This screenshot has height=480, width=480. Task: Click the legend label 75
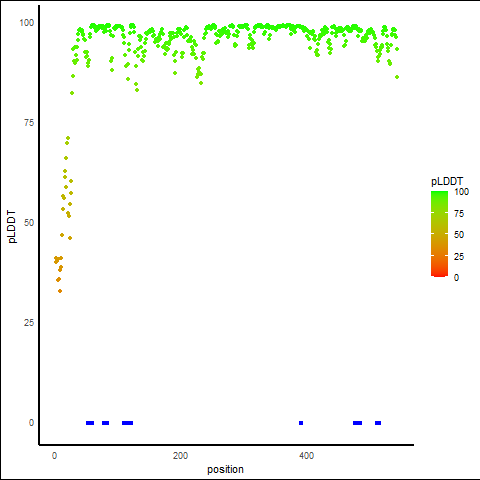[x=459, y=214]
